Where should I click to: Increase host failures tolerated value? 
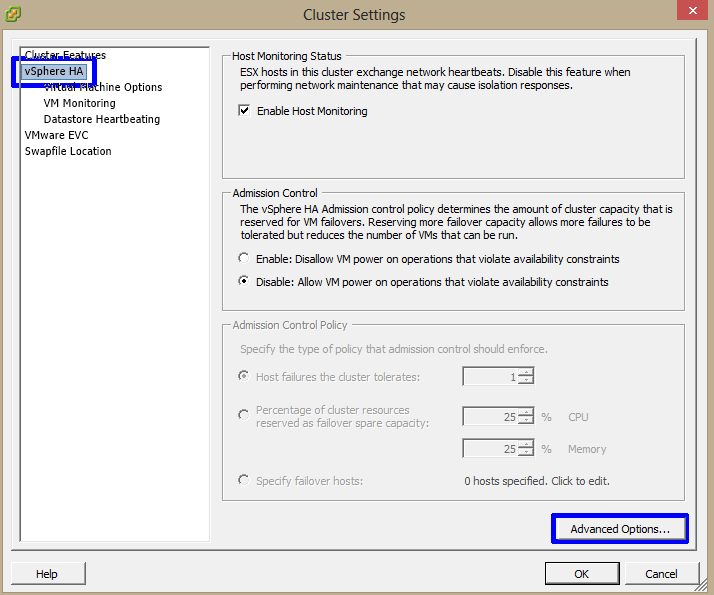pos(526,372)
